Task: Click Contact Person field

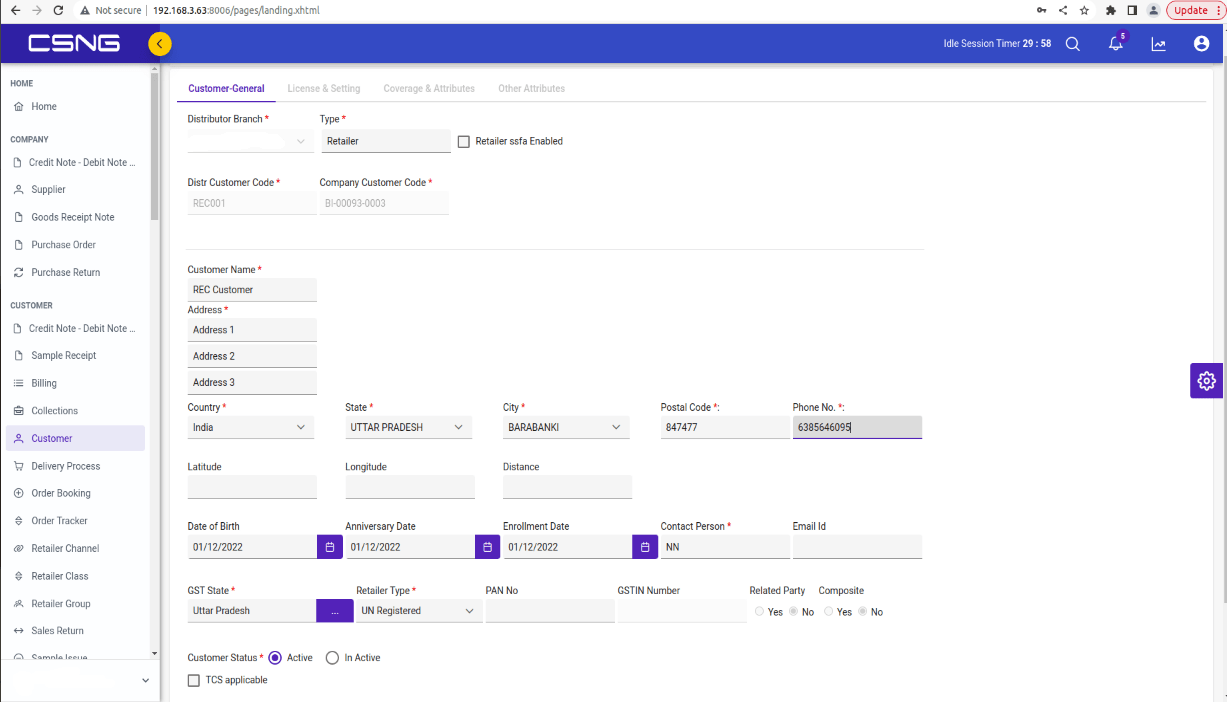Action: (x=725, y=547)
